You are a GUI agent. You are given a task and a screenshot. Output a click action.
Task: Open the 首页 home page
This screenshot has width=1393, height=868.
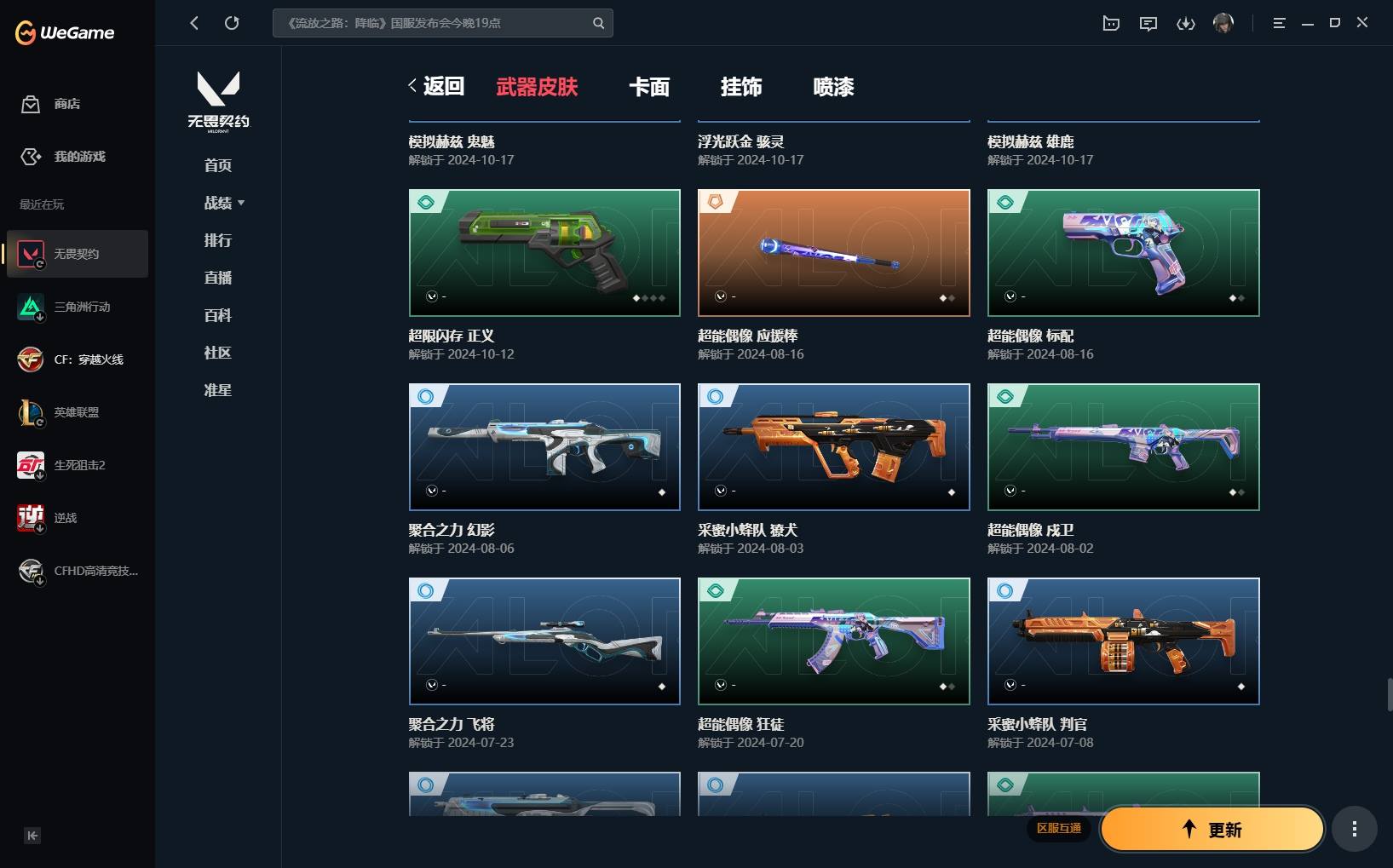tap(218, 165)
